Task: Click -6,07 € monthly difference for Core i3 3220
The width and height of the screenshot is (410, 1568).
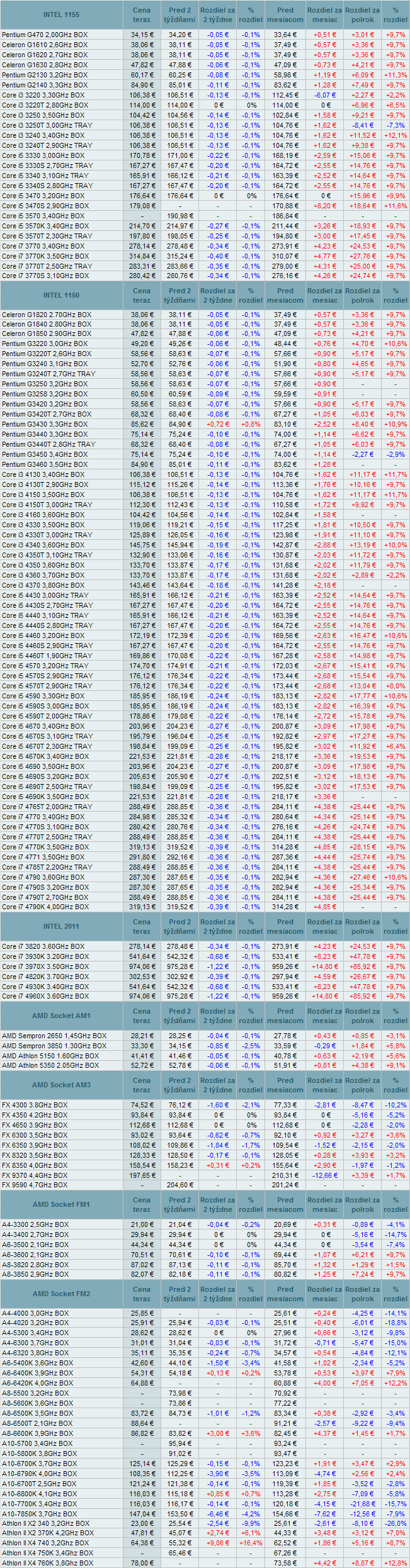Action: click(325, 95)
